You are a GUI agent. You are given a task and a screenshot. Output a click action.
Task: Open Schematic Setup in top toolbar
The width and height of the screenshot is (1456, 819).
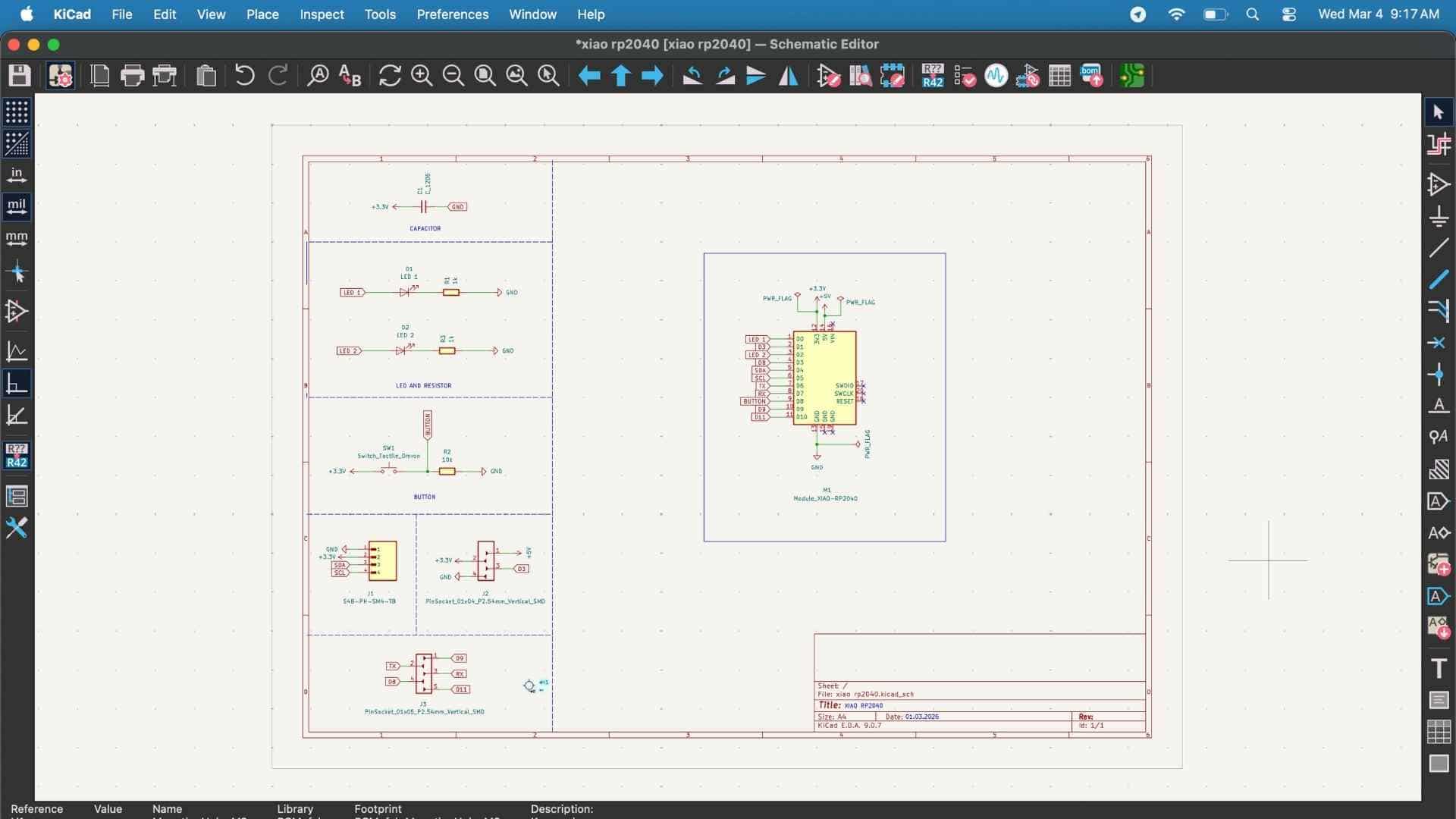tap(60, 76)
